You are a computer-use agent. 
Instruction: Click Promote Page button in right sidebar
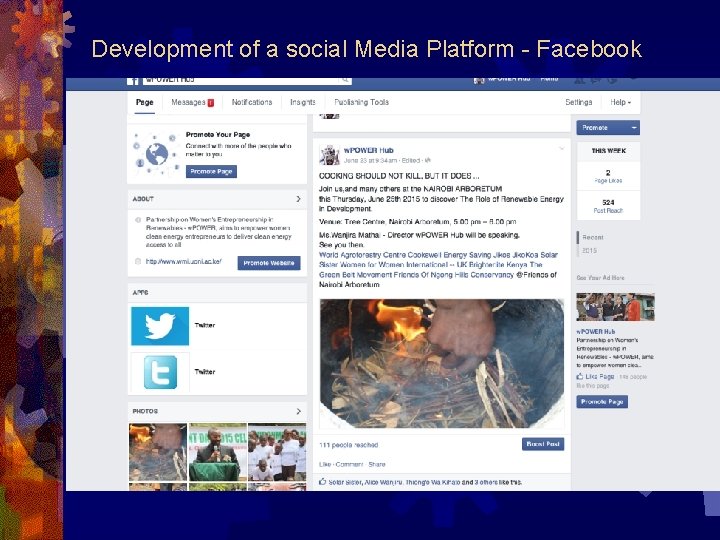[x=602, y=402]
